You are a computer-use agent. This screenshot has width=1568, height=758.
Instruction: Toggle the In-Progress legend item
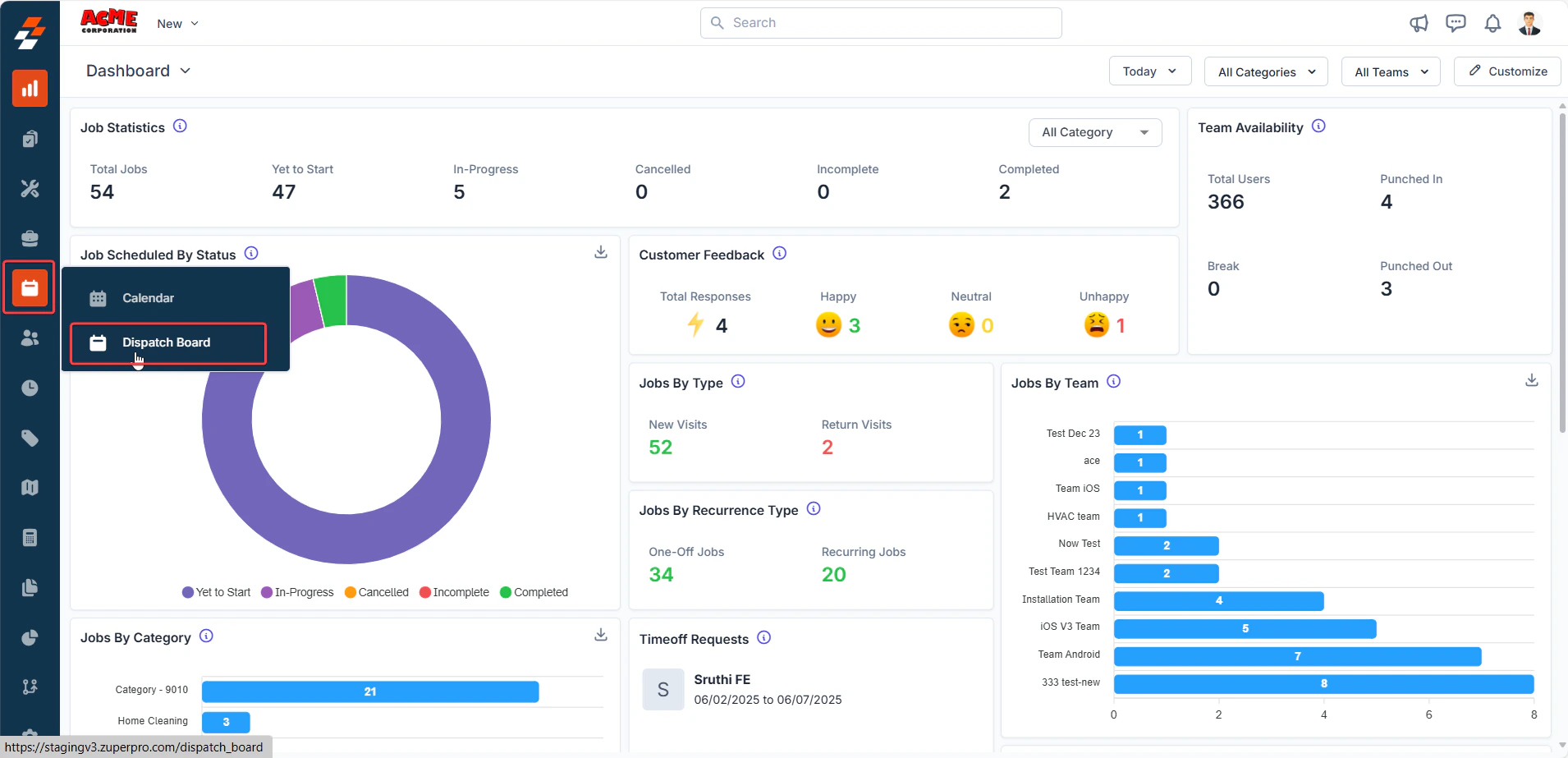click(x=297, y=592)
